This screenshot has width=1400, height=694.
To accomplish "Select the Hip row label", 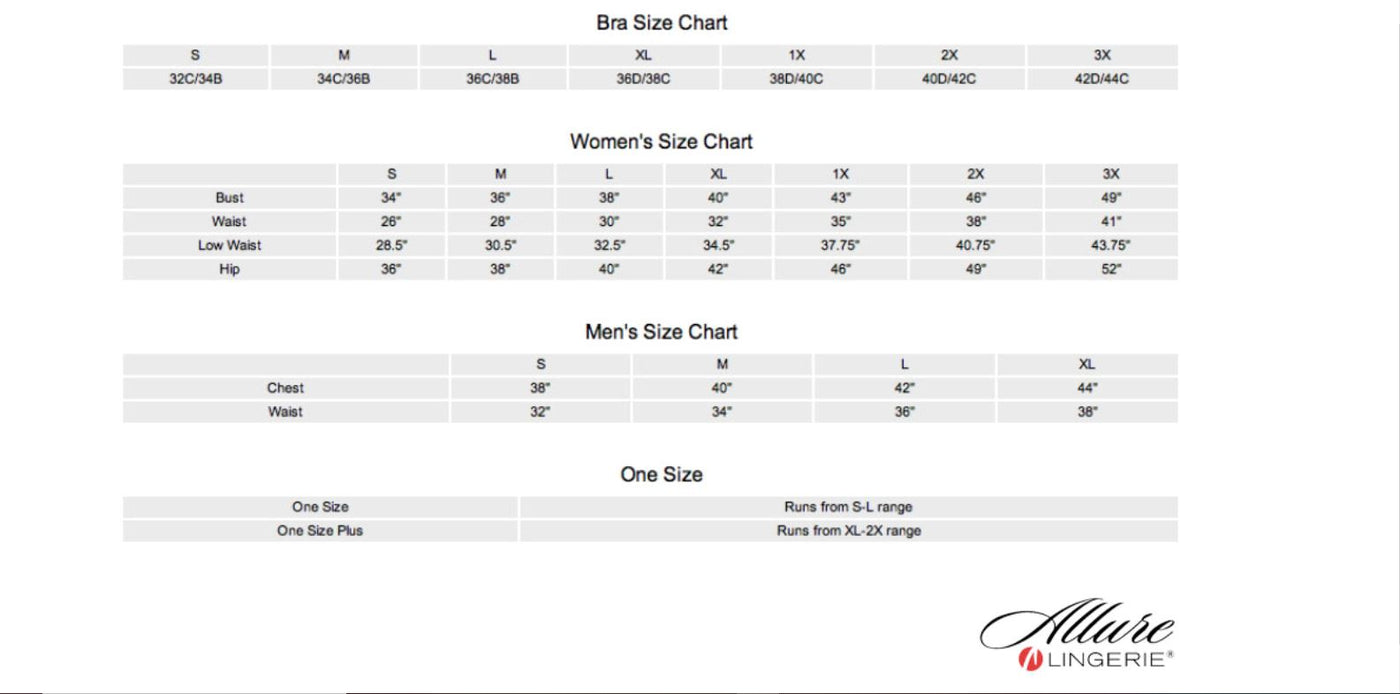I will coord(229,269).
